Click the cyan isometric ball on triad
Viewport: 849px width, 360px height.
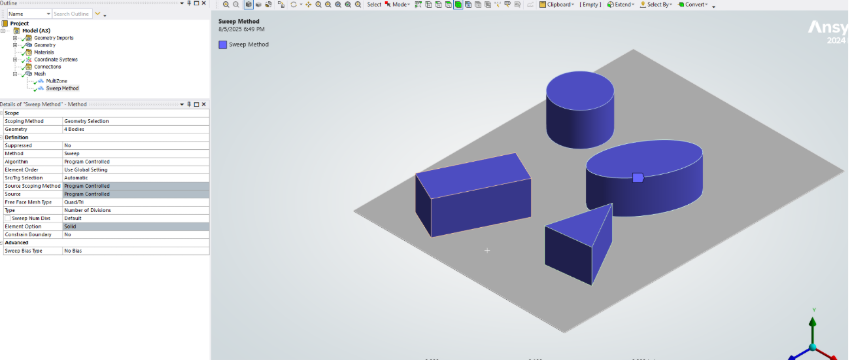813,347
